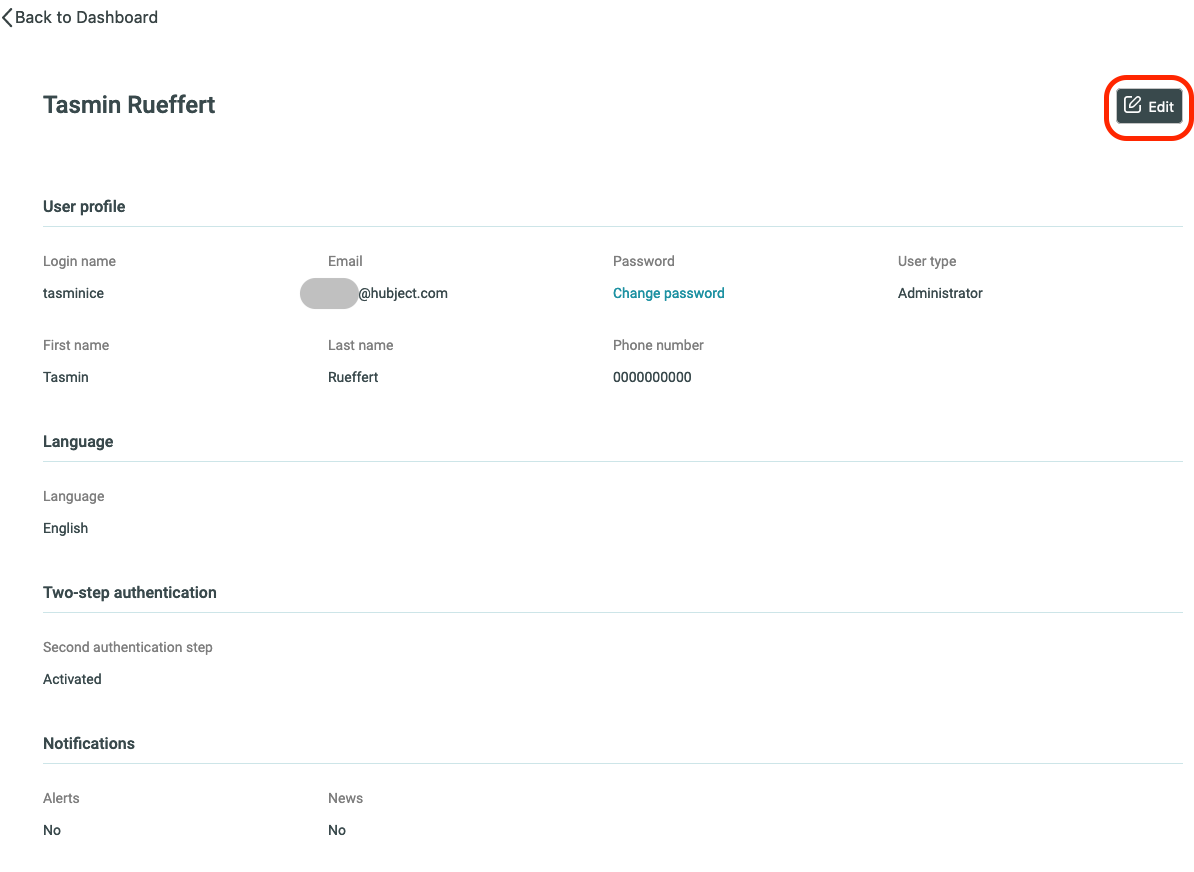Click the Language section heading
1194x872 pixels.
point(78,442)
